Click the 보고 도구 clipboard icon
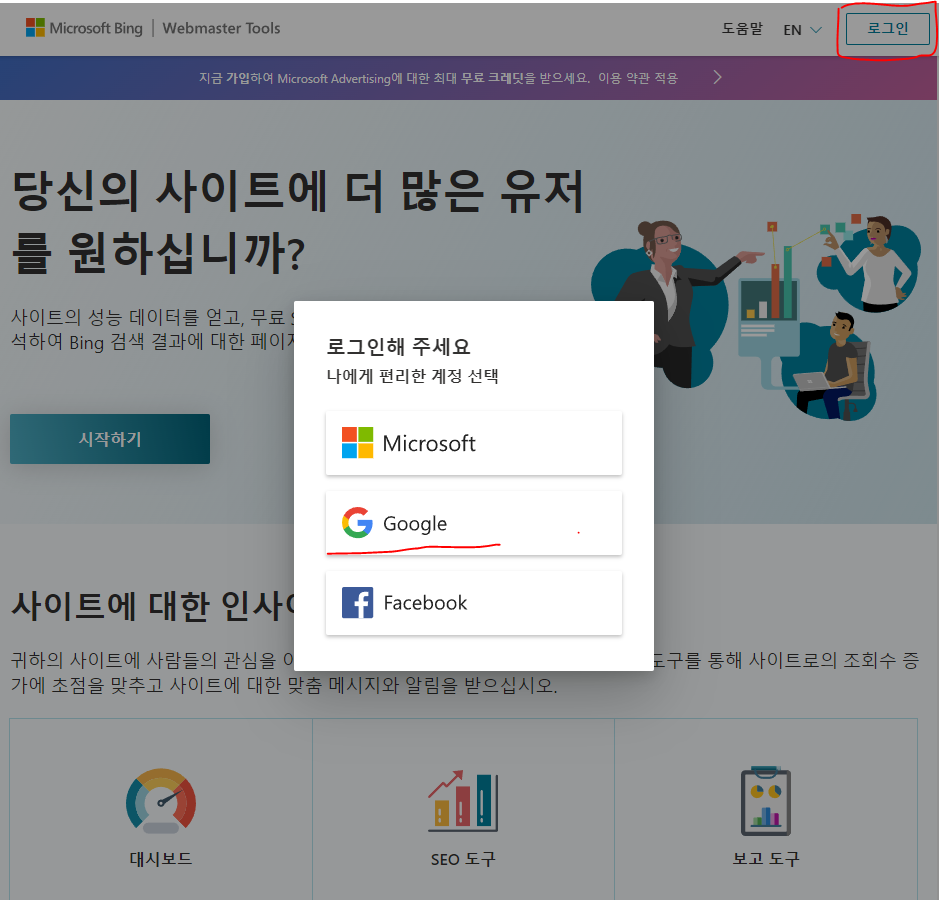This screenshot has width=939, height=900. [x=766, y=801]
